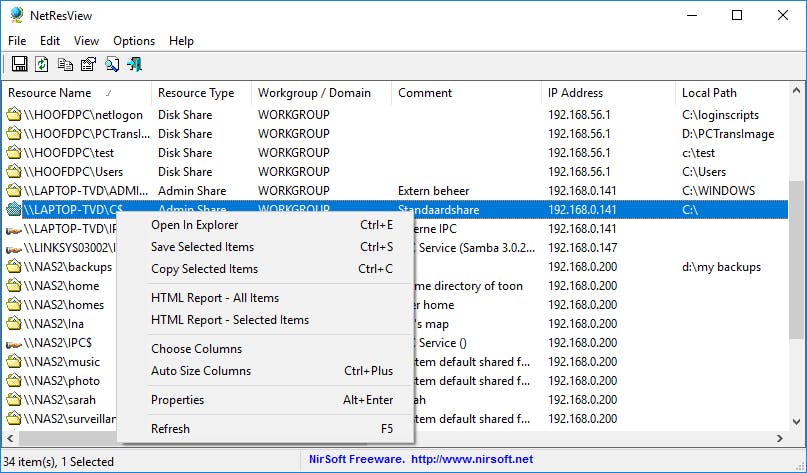Click the Auto Size Columns menu entry

point(201,371)
